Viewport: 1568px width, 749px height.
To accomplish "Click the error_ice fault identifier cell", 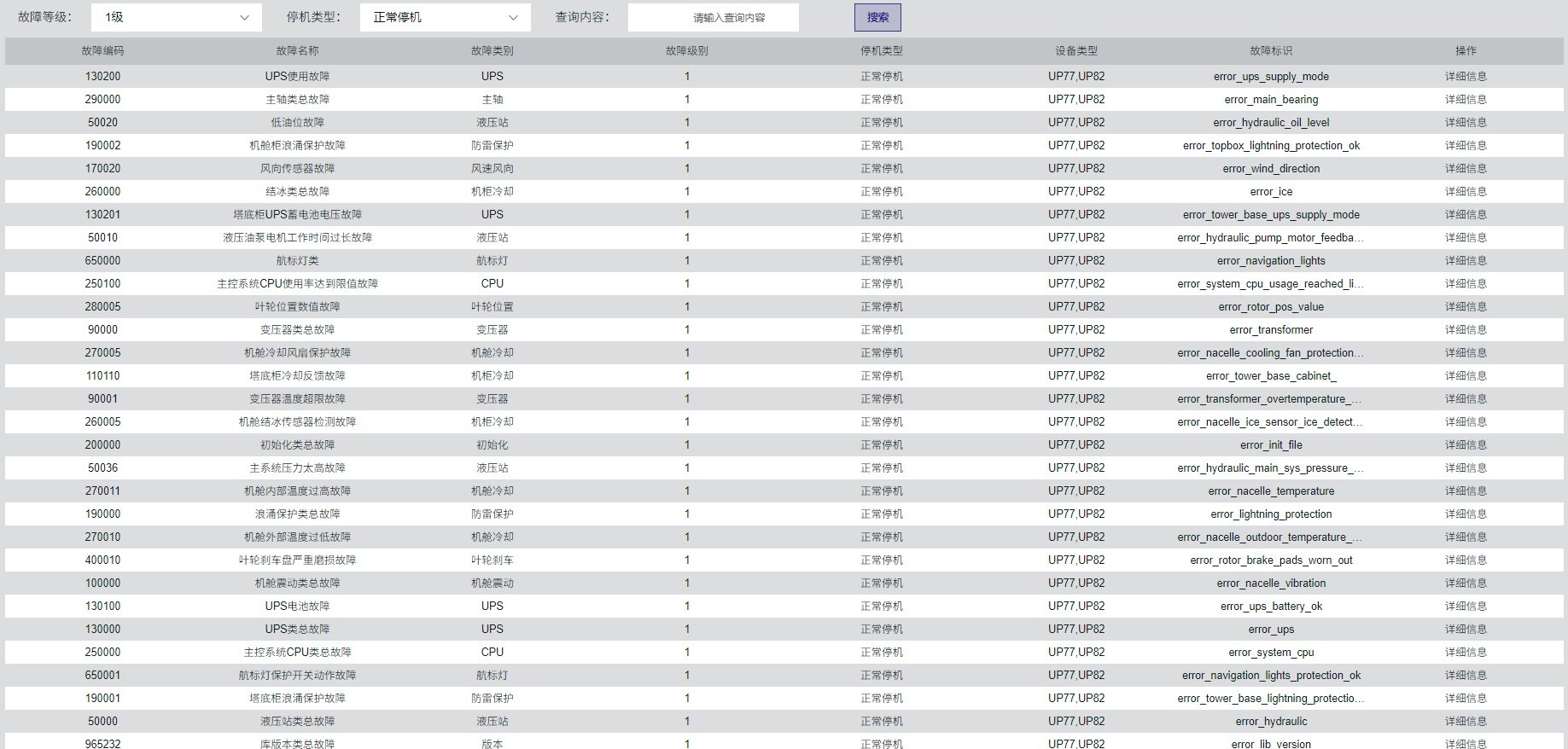I will click(1270, 192).
